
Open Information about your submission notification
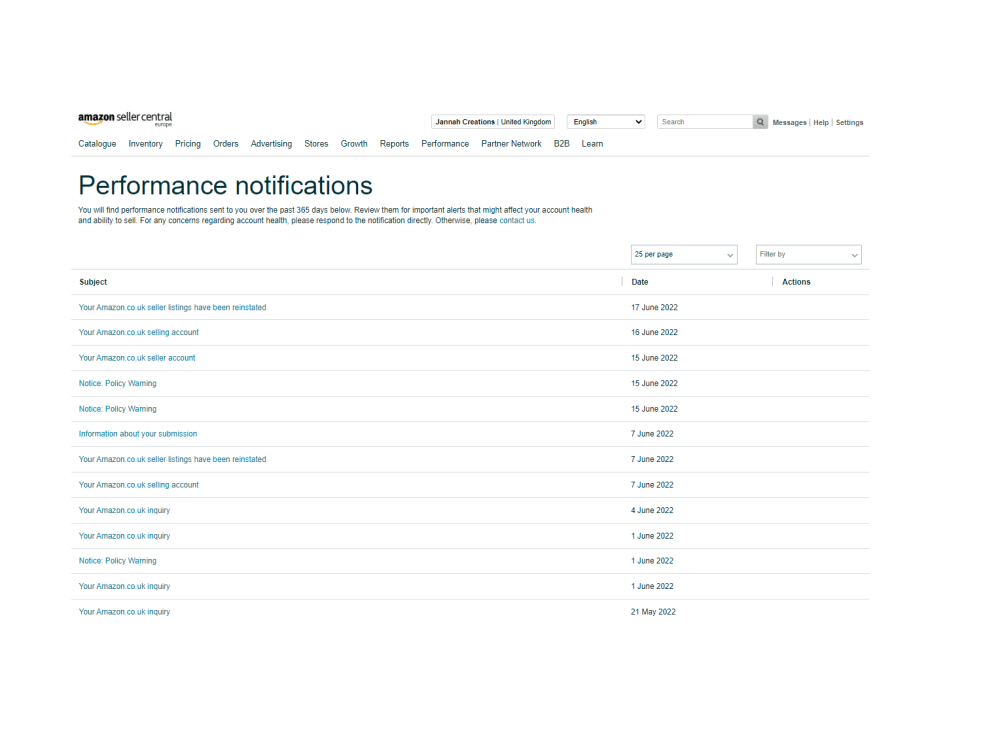(138, 434)
